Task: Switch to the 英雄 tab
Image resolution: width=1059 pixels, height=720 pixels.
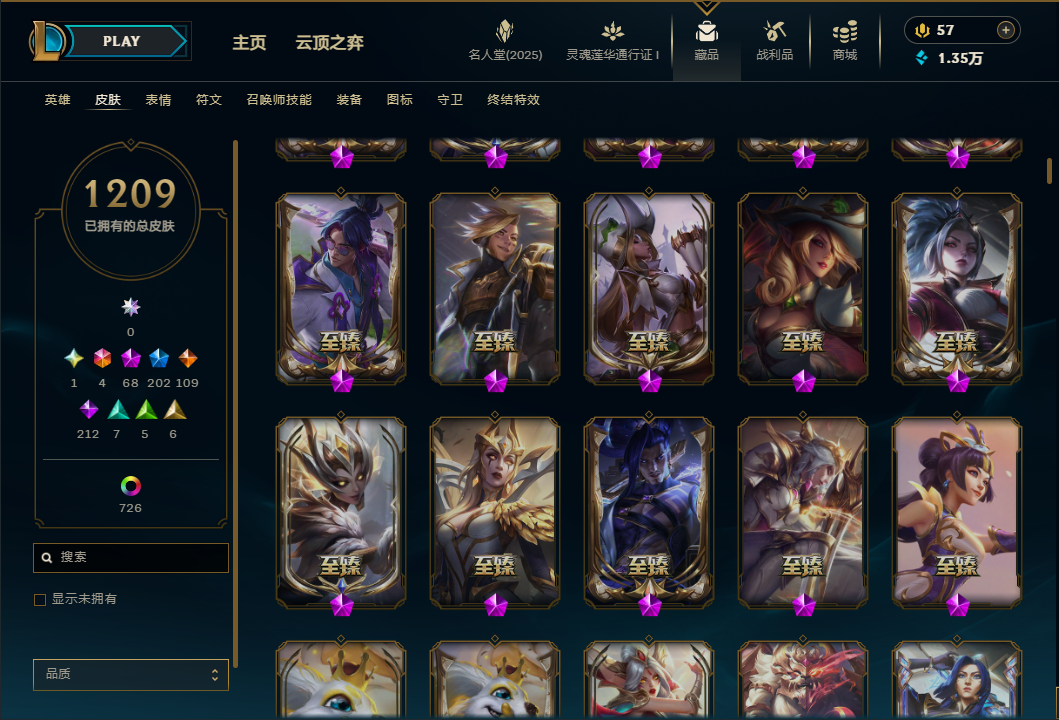Action: point(57,100)
